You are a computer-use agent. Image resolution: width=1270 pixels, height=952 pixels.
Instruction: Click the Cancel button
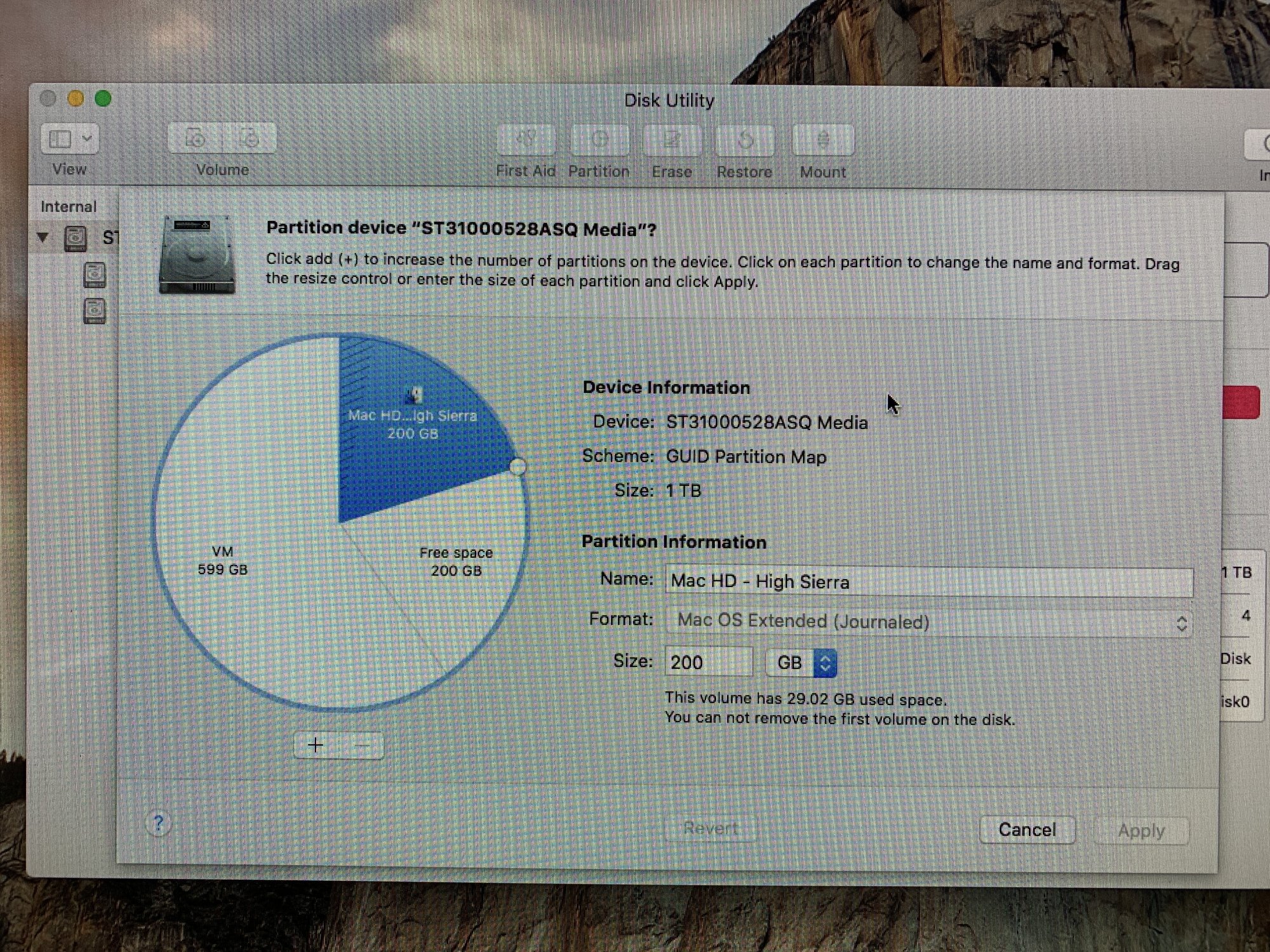1027,830
